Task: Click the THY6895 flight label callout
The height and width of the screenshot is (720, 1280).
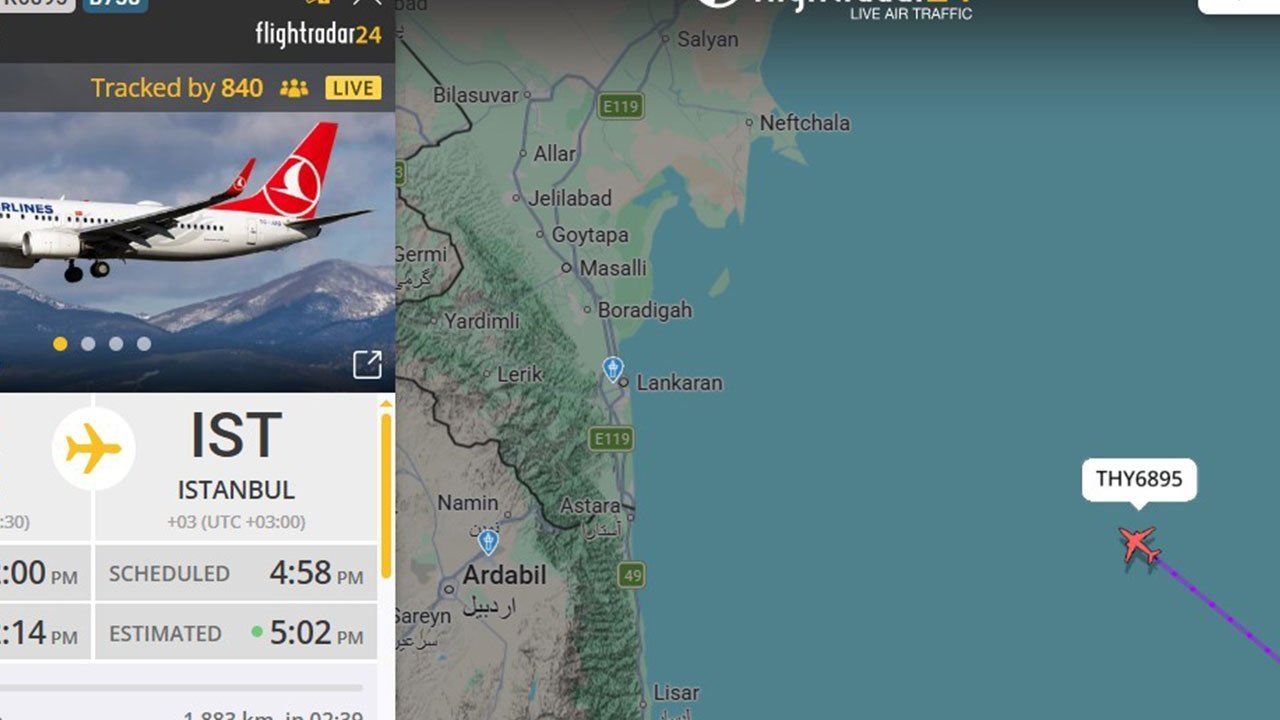Action: 1139,479
